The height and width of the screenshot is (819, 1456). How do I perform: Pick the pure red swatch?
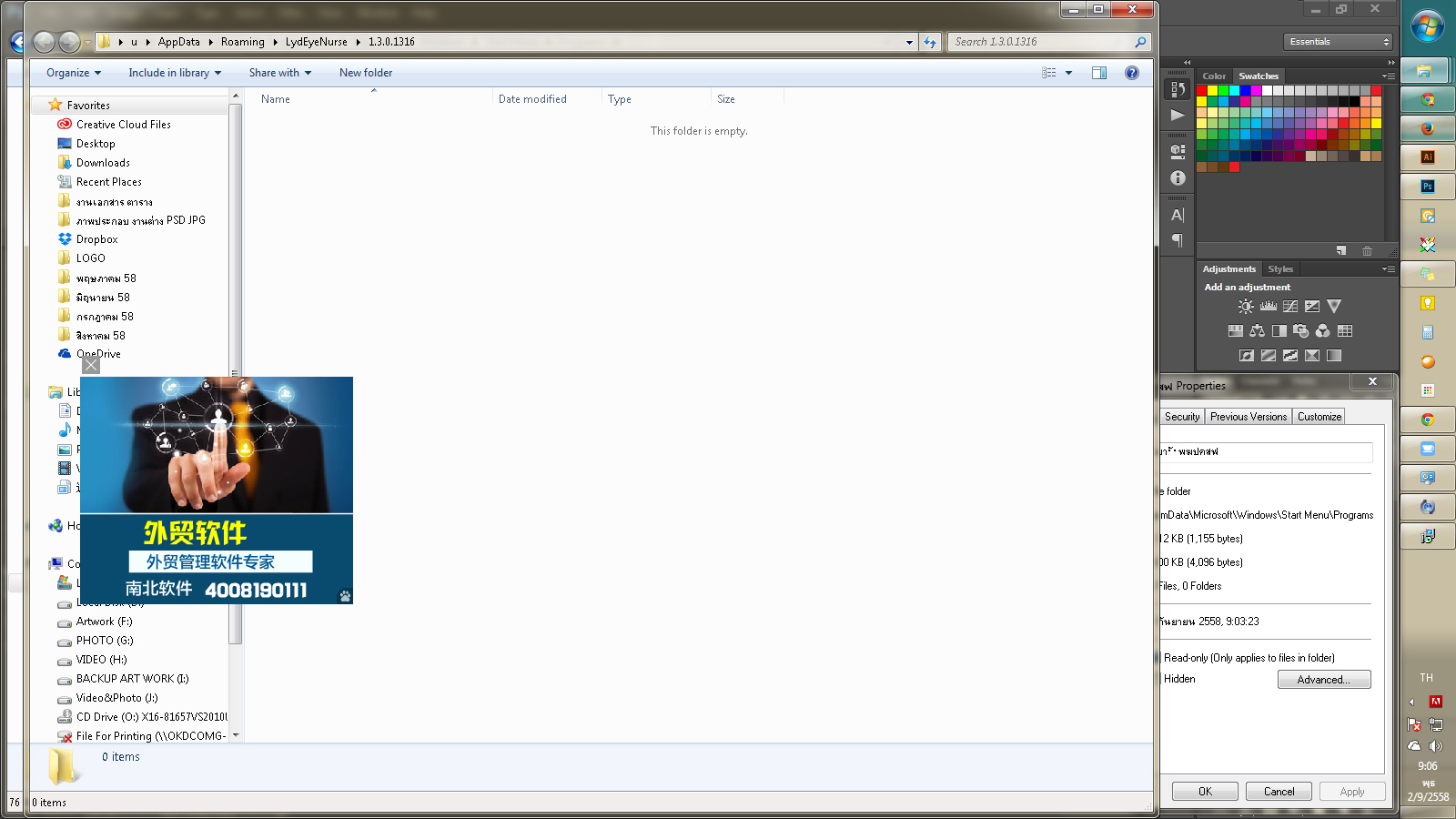click(1201, 91)
